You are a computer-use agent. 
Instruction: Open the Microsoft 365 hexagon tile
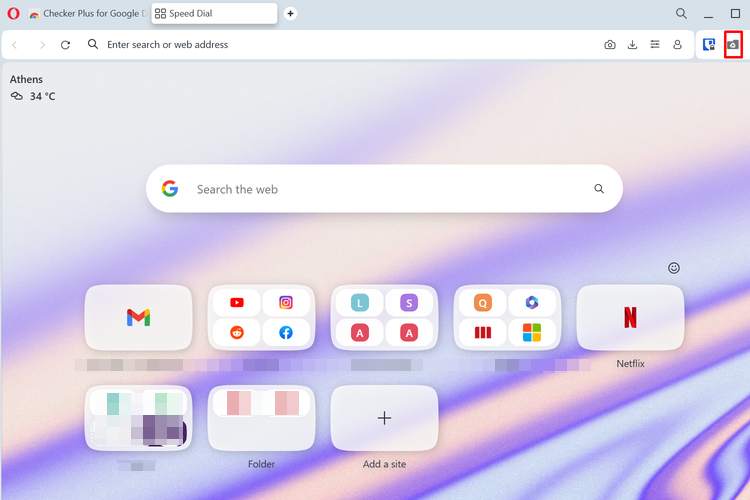(x=531, y=302)
